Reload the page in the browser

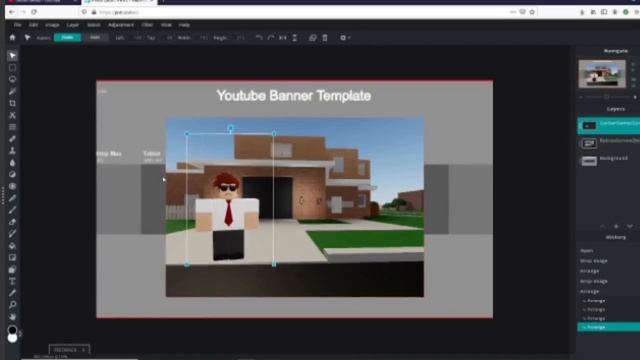point(34,12)
